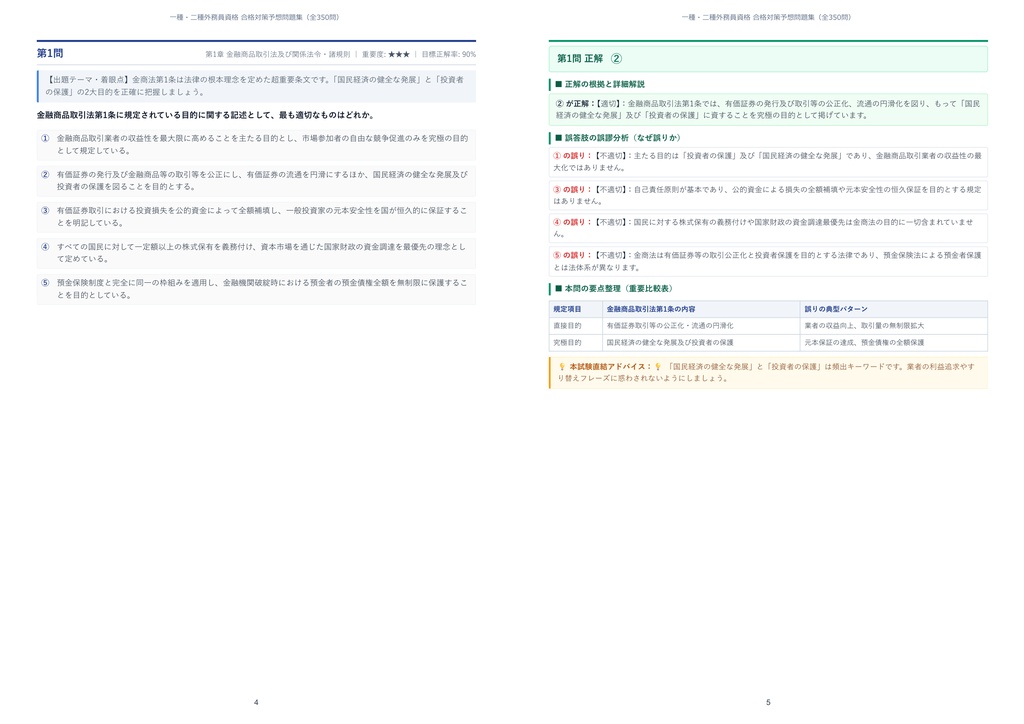Viewport: 1024px width, 724px height.
Task: Click the lightbulb icon after 本試験直結アドバイス:
Action: [x=658, y=367]
